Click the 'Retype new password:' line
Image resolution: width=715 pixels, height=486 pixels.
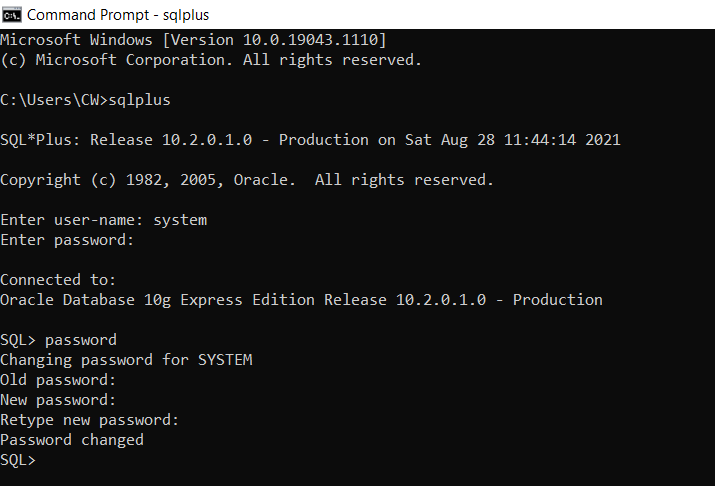[x=89, y=420]
